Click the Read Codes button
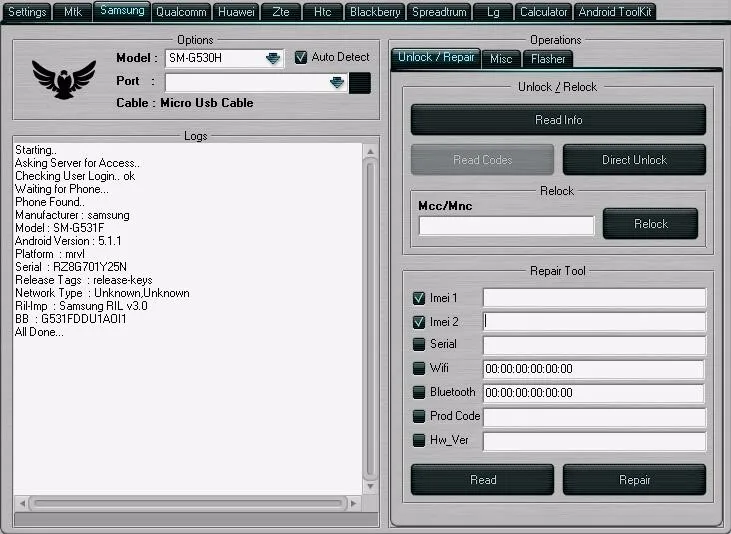This screenshot has width=731, height=534. point(483,160)
